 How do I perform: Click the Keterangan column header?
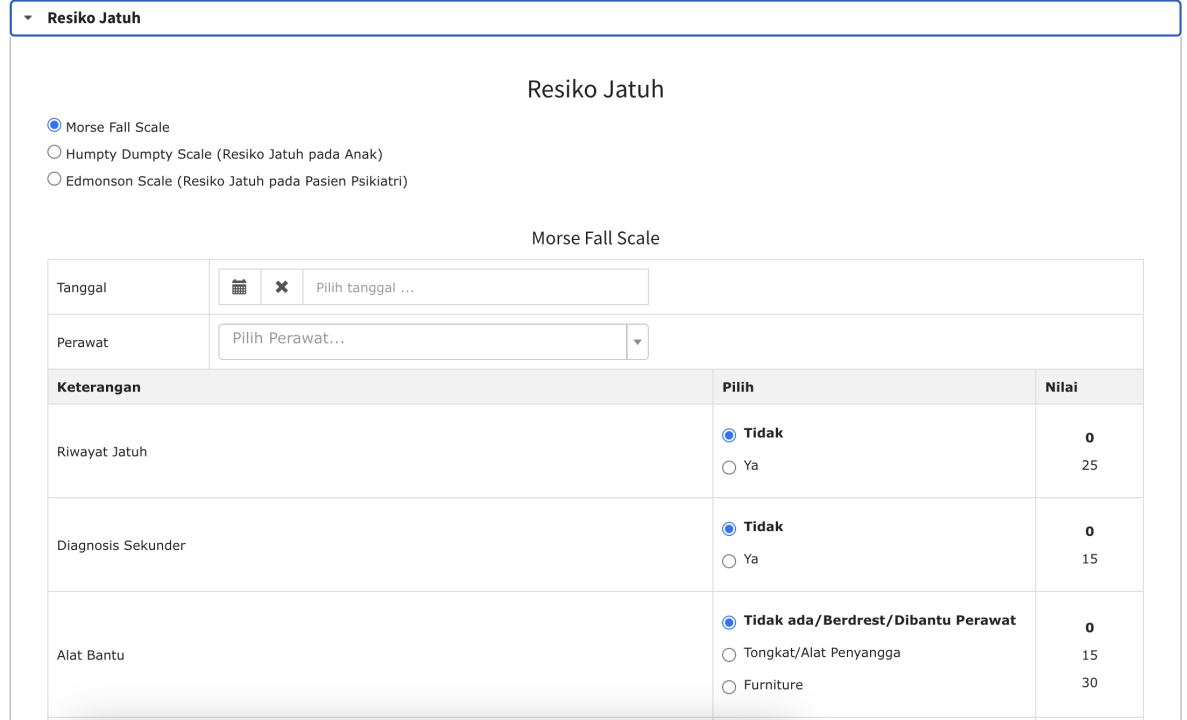point(98,387)
